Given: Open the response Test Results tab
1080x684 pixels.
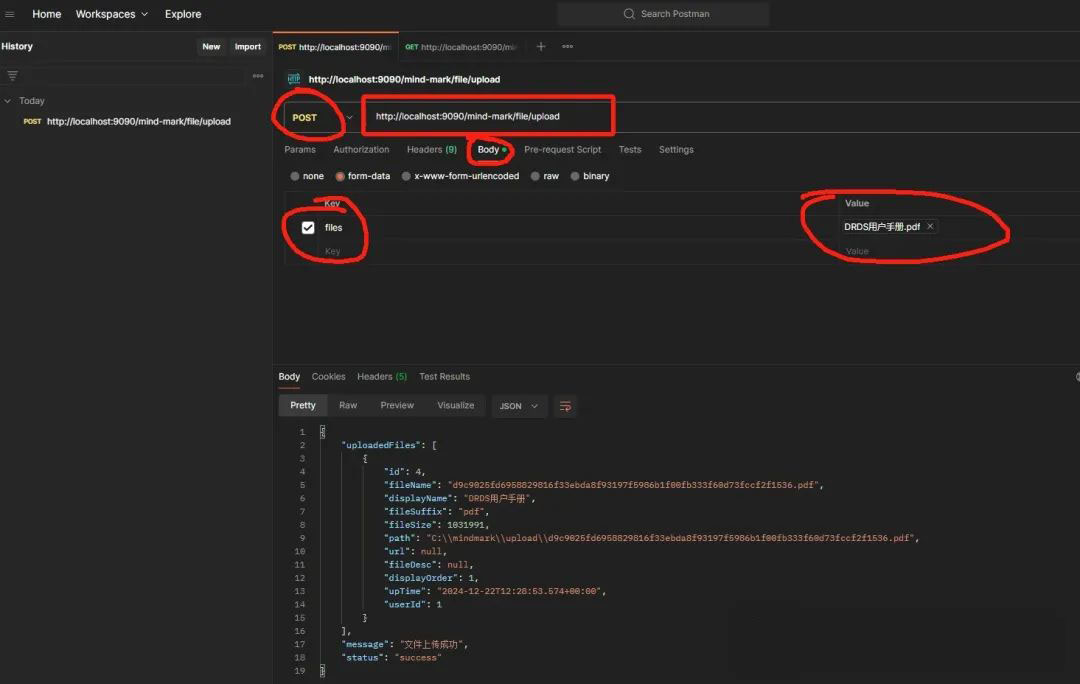Looking at the screenshot, I should click(x=444, y=377).
